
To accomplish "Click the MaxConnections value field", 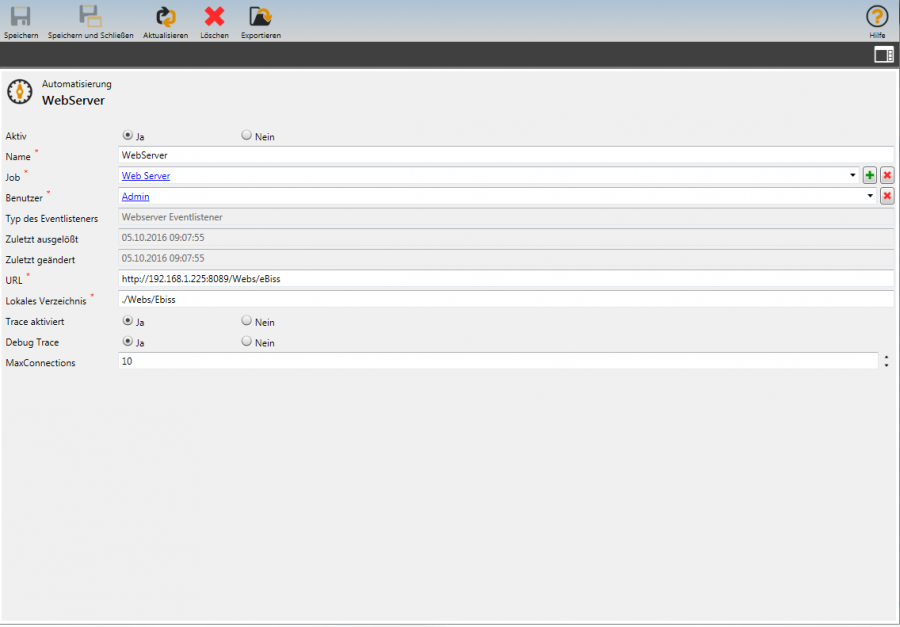I will [498, 361].
